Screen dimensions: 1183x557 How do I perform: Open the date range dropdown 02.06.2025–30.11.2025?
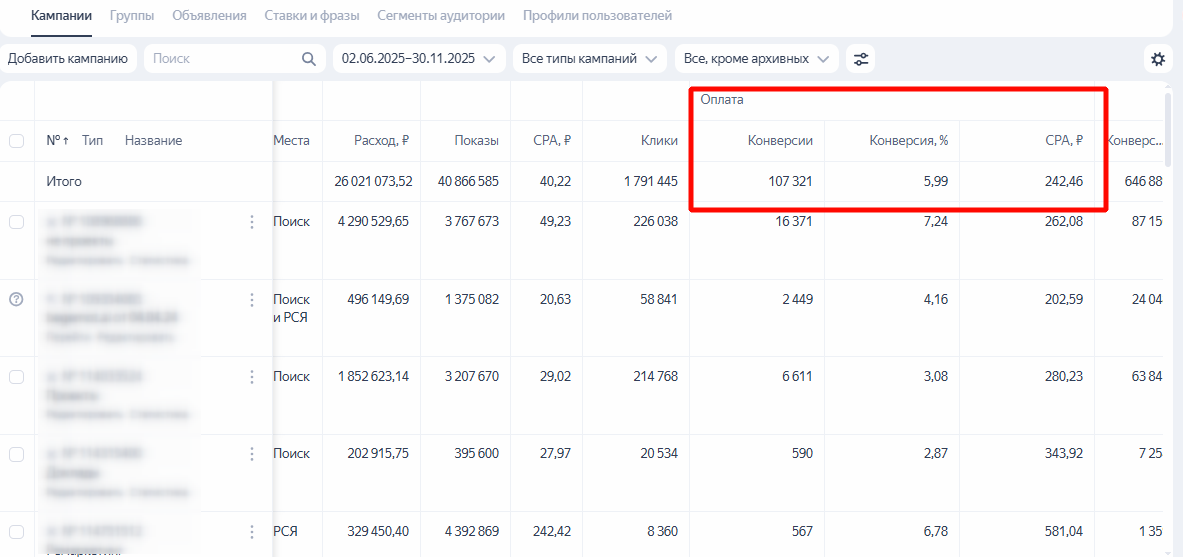click(x=418, y=59)
